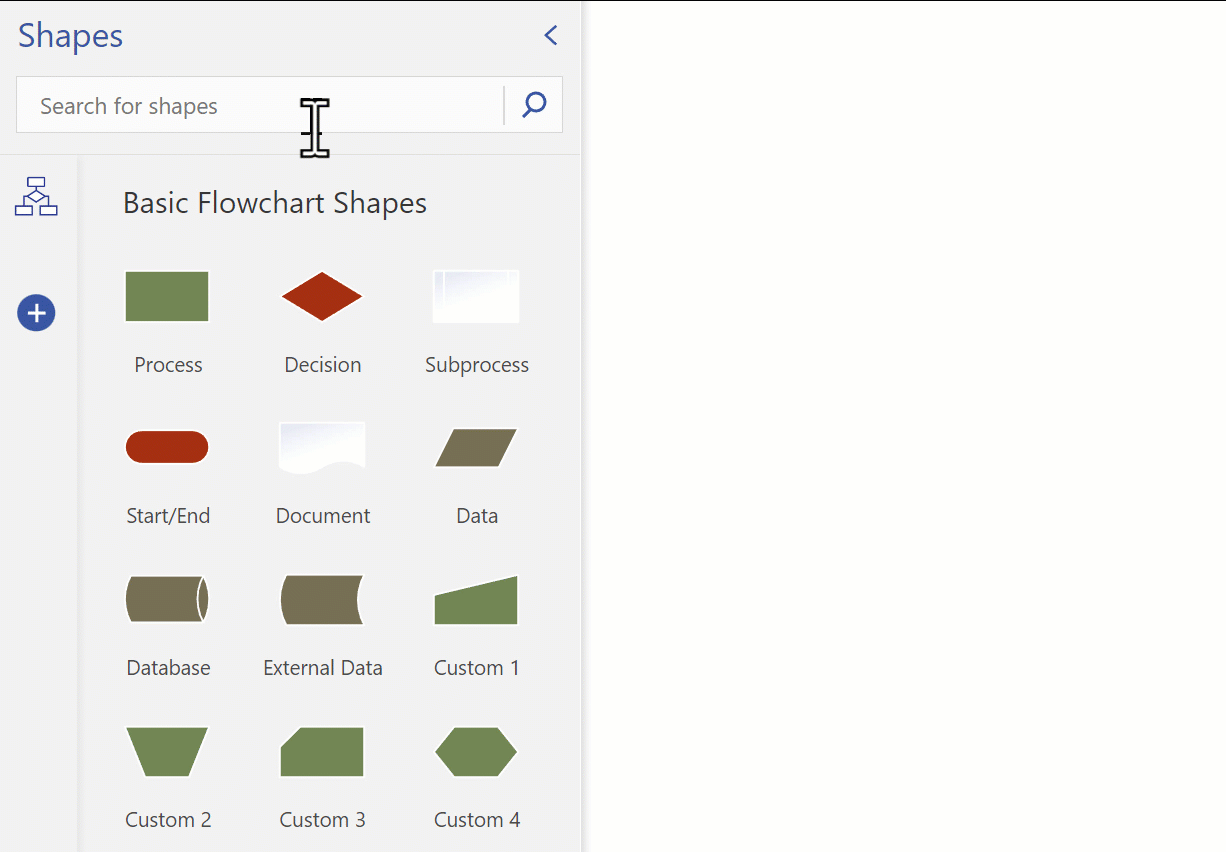Select the Data shape
Image resolution: width=1226 pixels, height=852 pixels.
(x=476, y=447)
